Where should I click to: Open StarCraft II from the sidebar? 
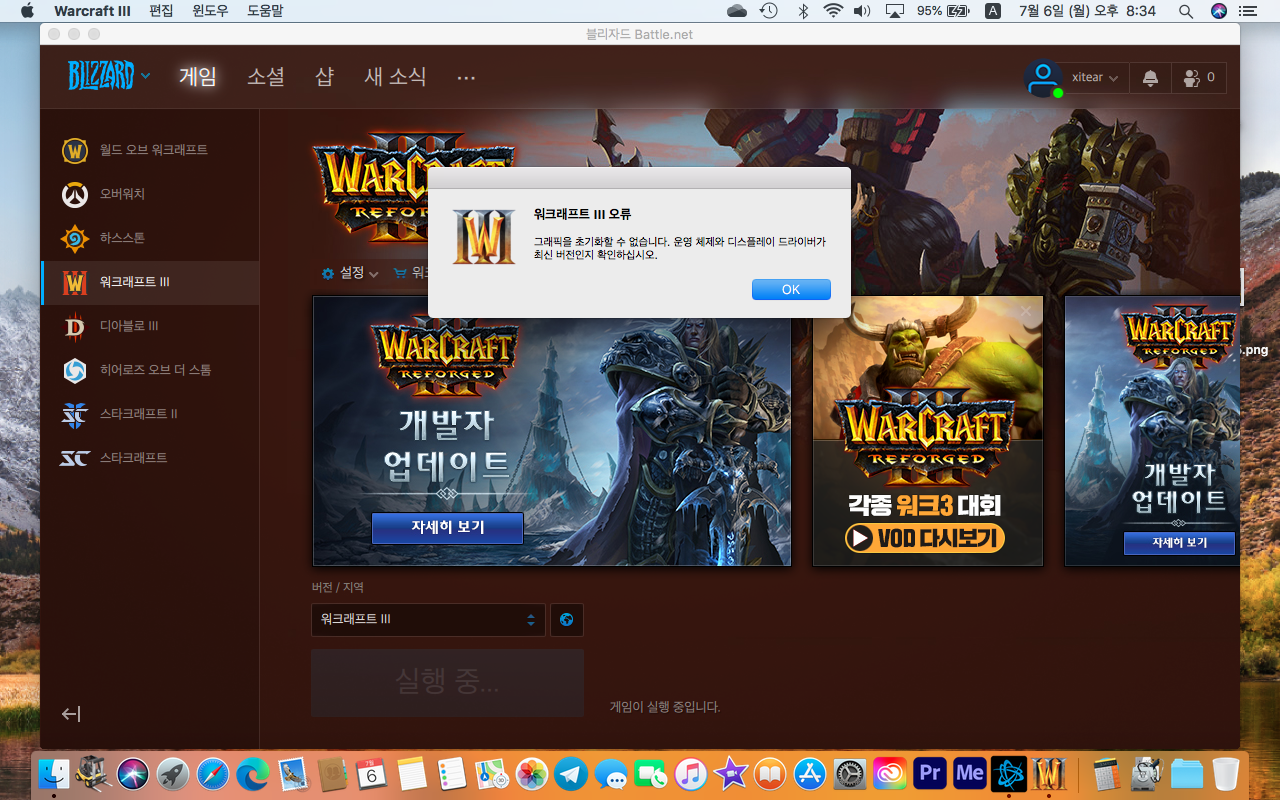click(x=150, y=414)
